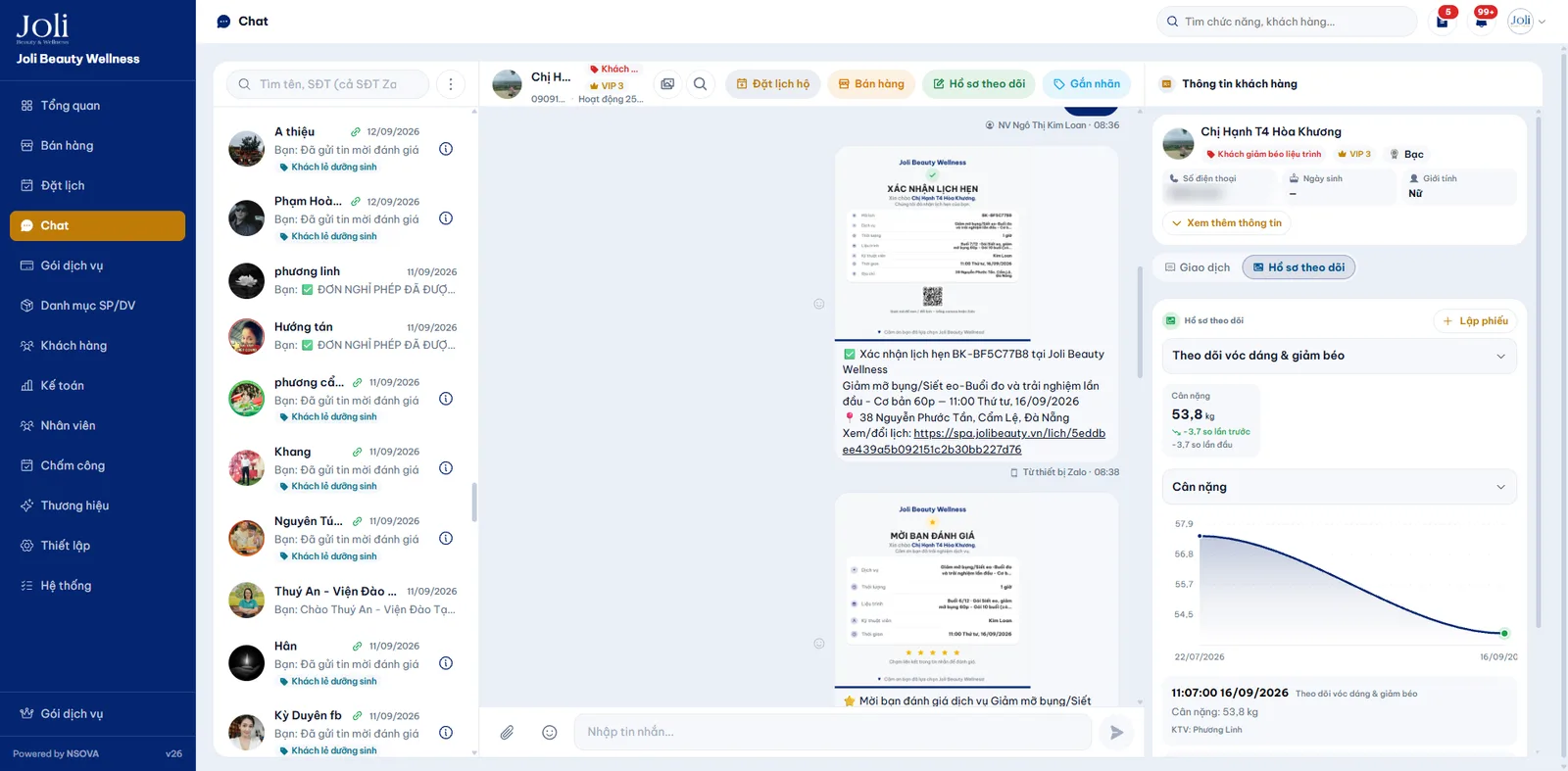Open the 'Cân nặng' chart dropdown
Image resolution: width=1568 pixels, height=771 pixels.
point(1339,487)
